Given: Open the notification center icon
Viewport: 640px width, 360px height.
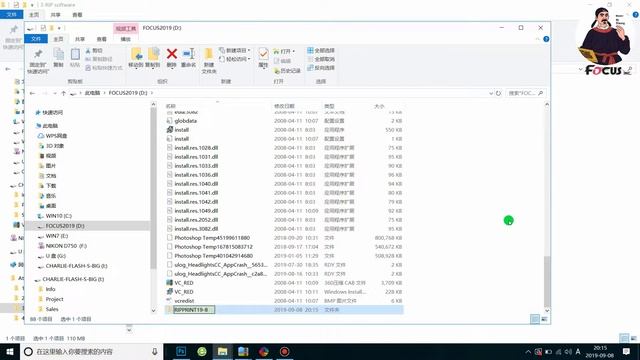Looking at the screenshot, I should 626,351.
